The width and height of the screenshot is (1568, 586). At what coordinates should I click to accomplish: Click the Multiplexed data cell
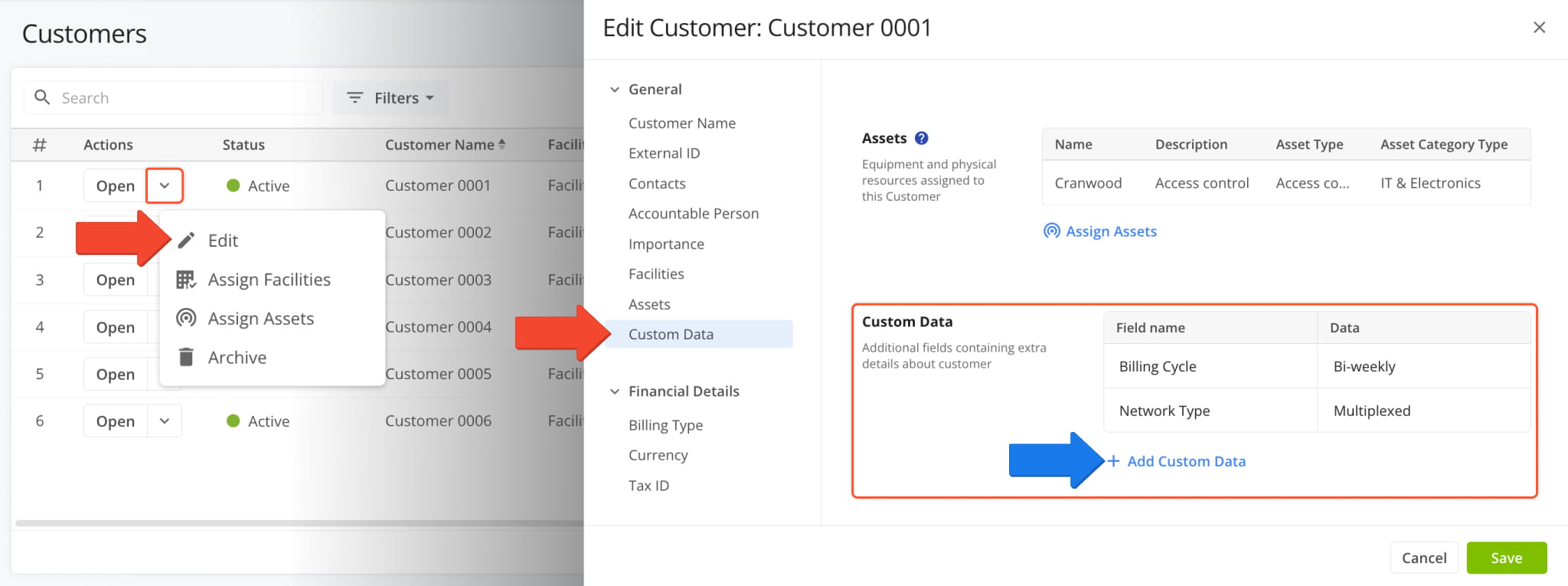point(1424,411)
